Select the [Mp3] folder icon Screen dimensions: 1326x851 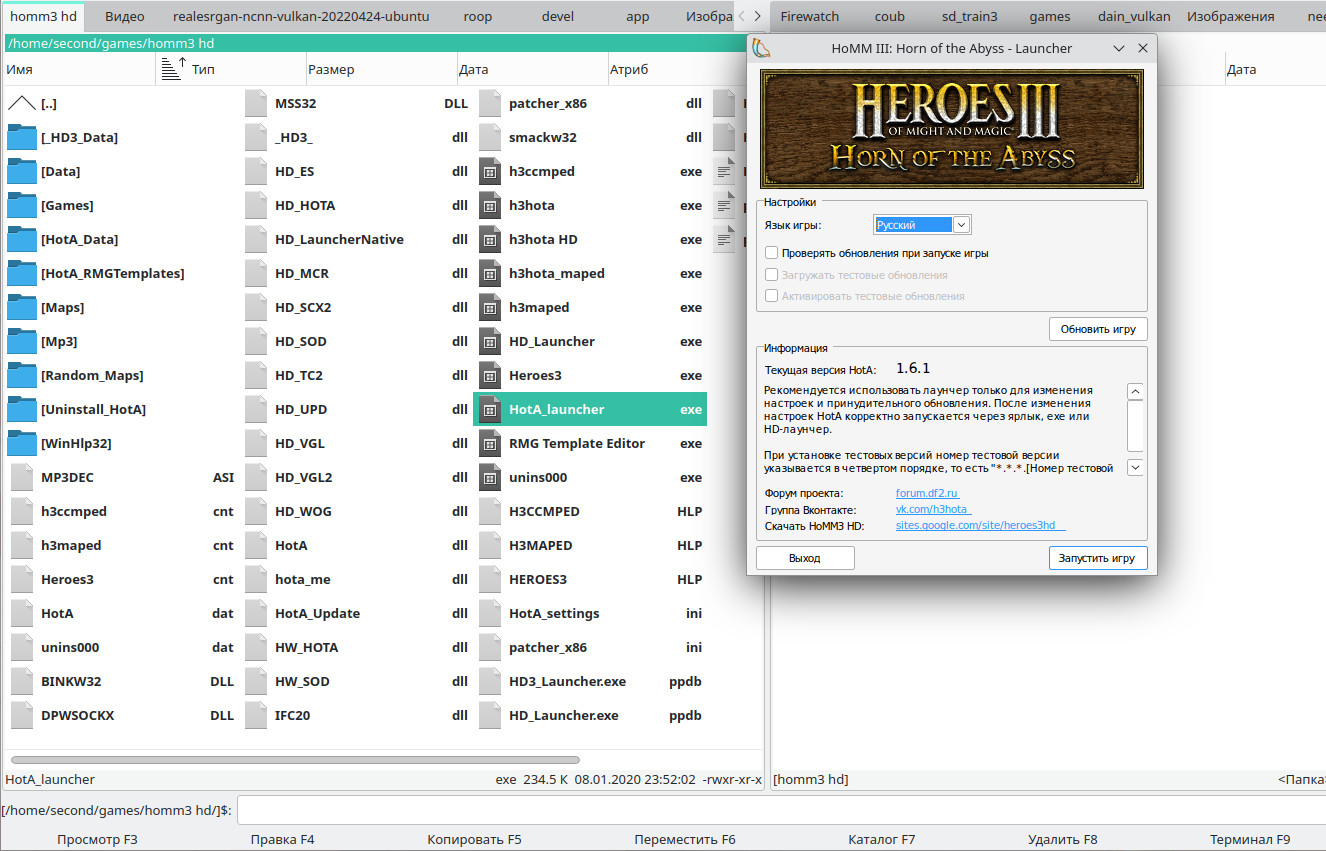[21, 341]
